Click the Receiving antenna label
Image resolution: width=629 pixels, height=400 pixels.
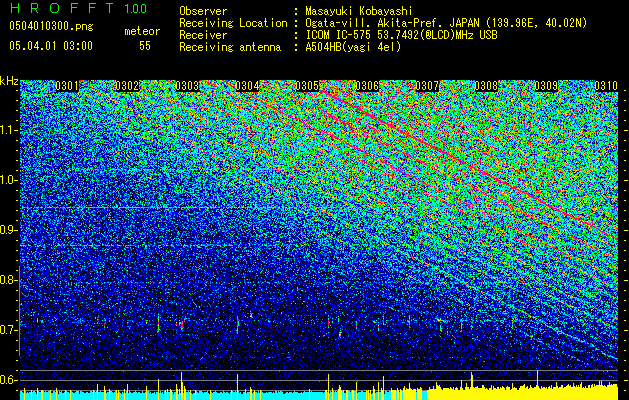point(230,47)
